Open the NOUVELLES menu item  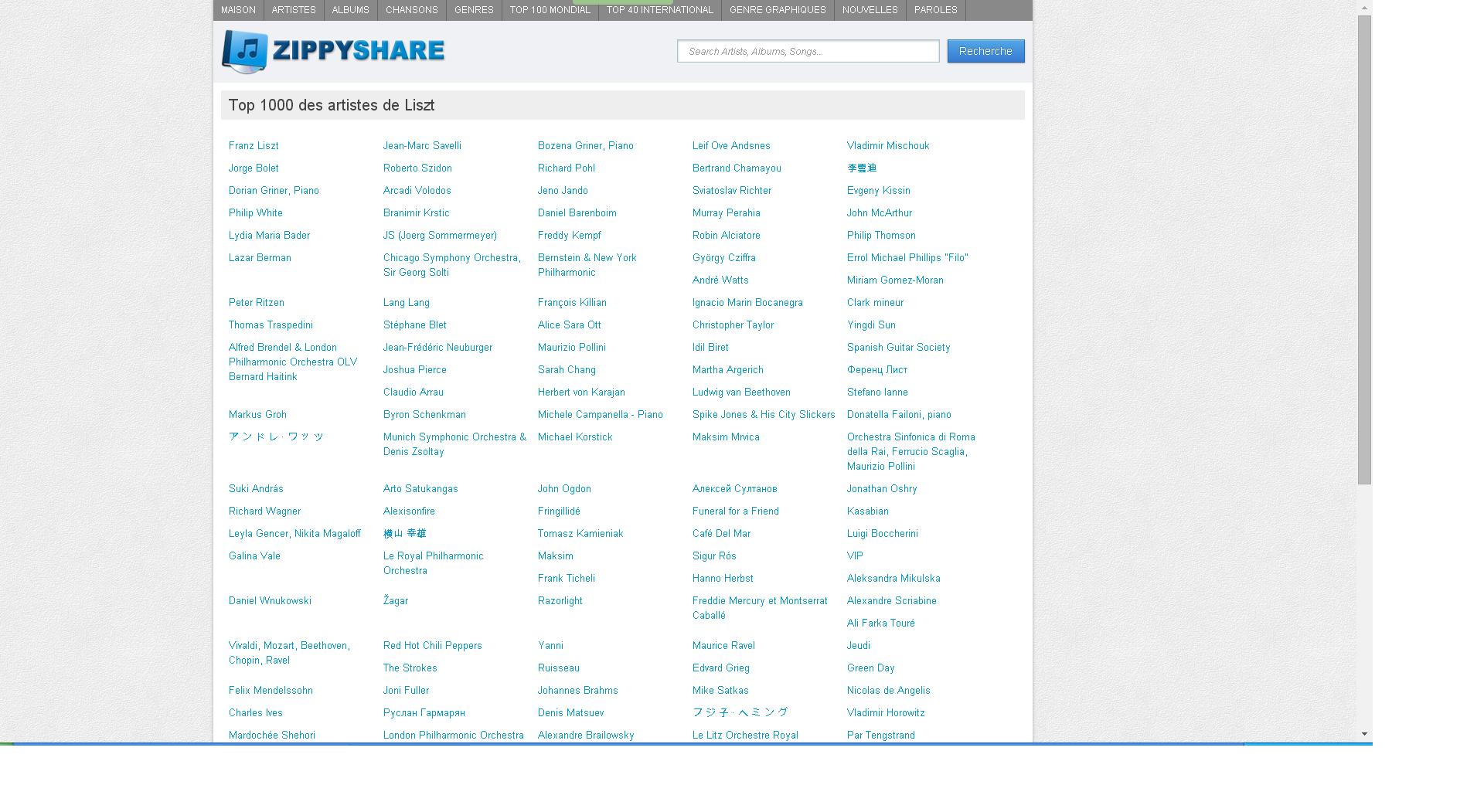tap(870, 10)
